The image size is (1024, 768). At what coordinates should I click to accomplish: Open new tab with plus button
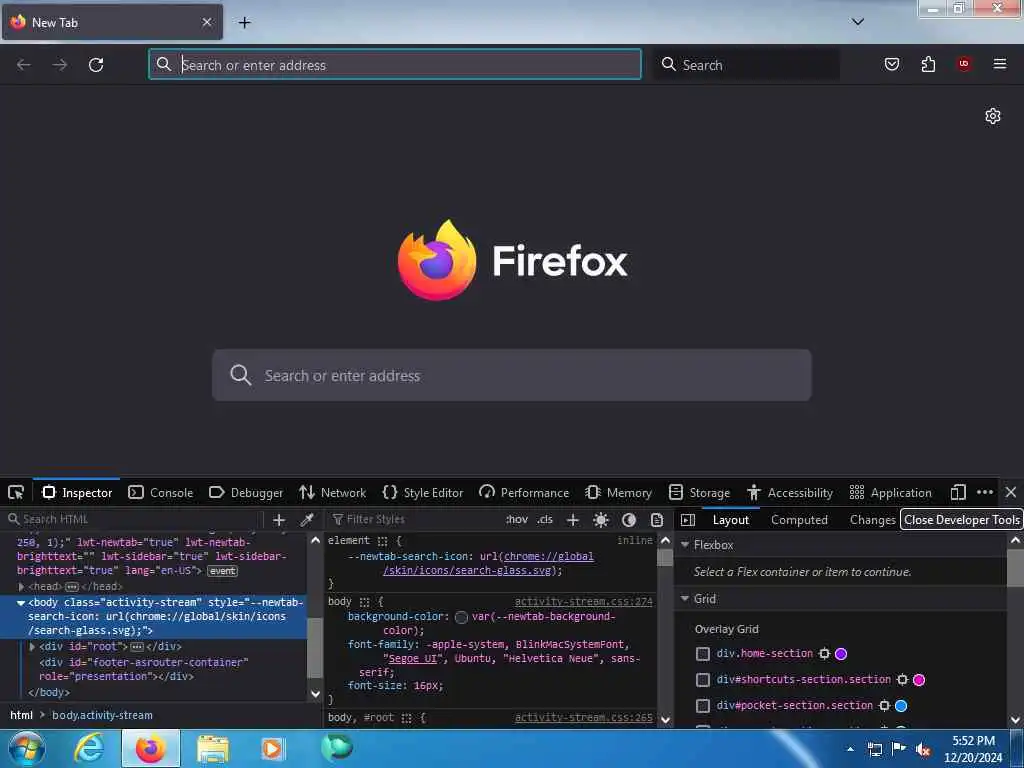click(244, 22)
